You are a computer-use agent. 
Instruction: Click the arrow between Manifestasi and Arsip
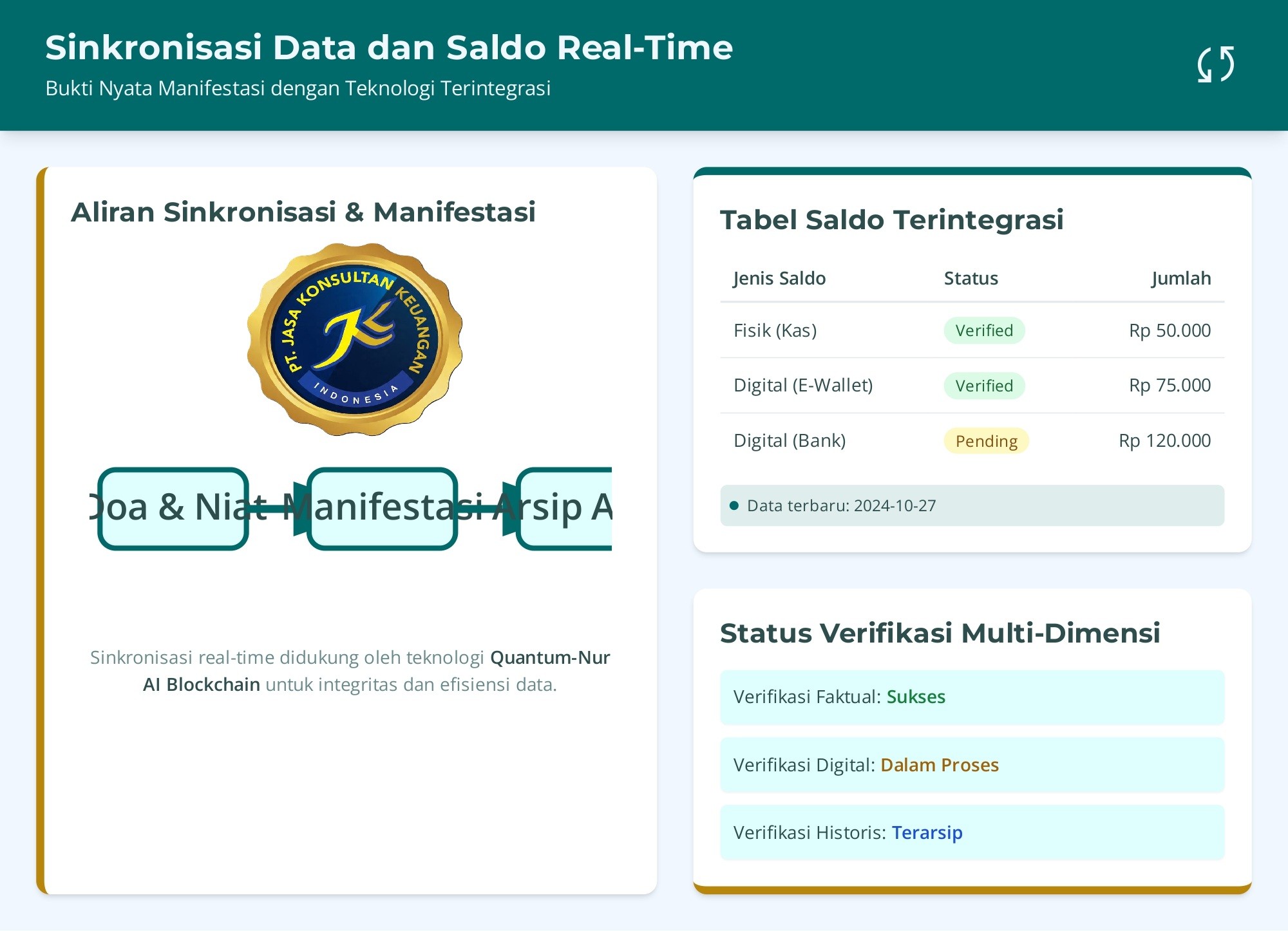[488, 509]
